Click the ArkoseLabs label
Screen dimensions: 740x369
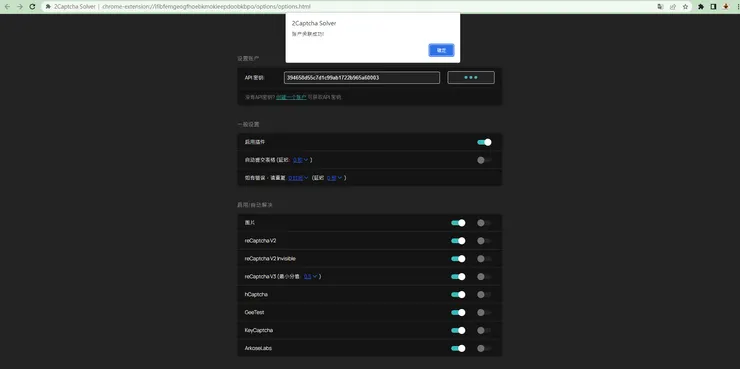click(x=258, y=348)
